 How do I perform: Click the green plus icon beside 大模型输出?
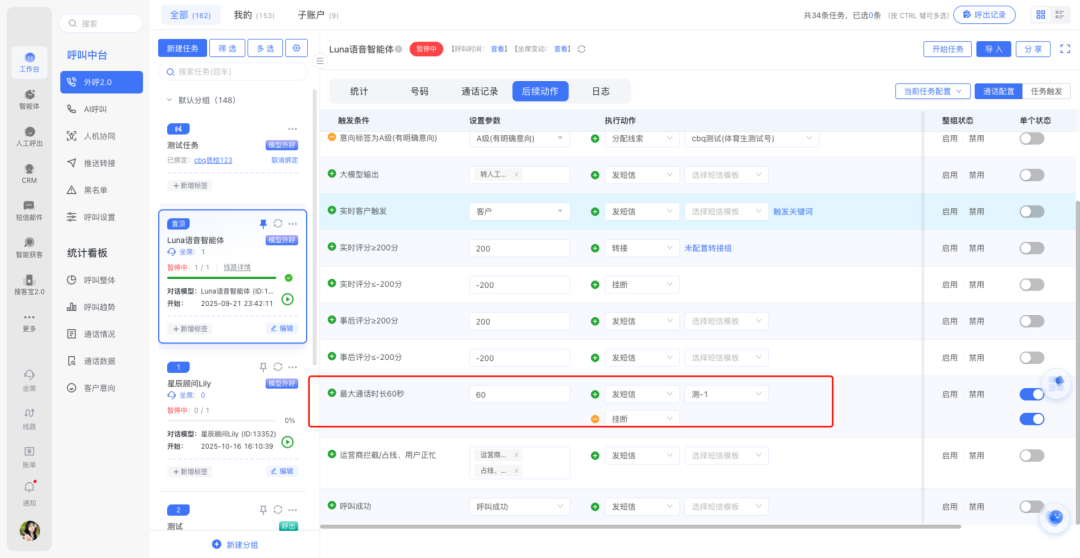pos(332,174)
